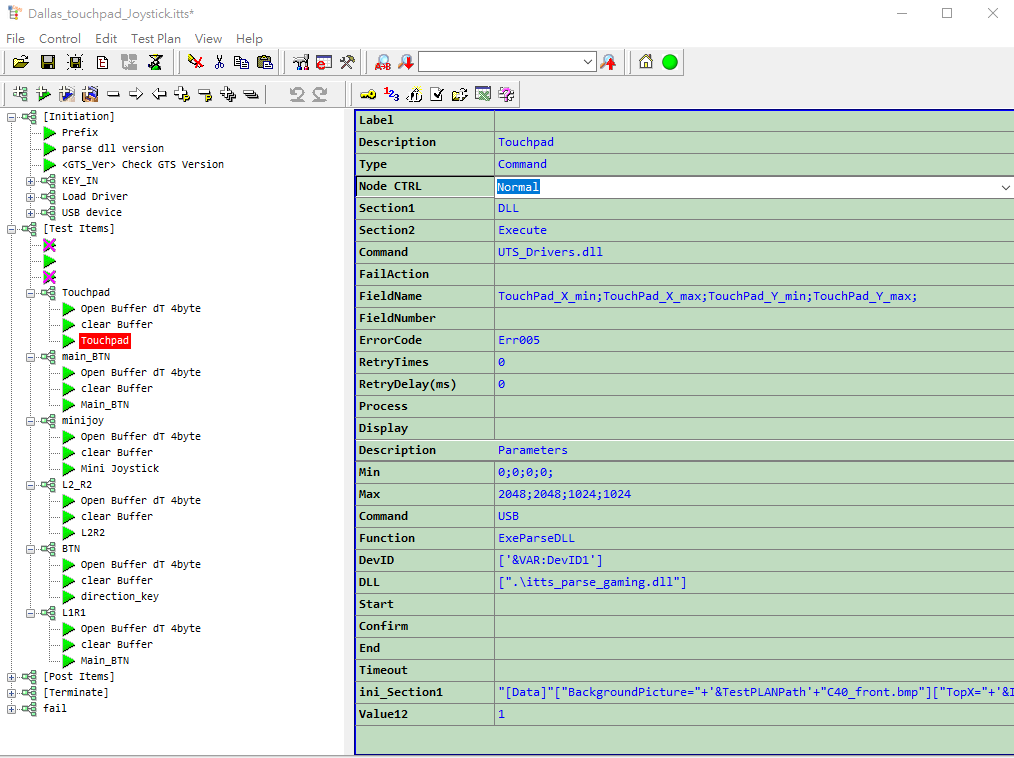1014x758 pixels.
Task: Expand the fail tree node
Action: point(12,709)
